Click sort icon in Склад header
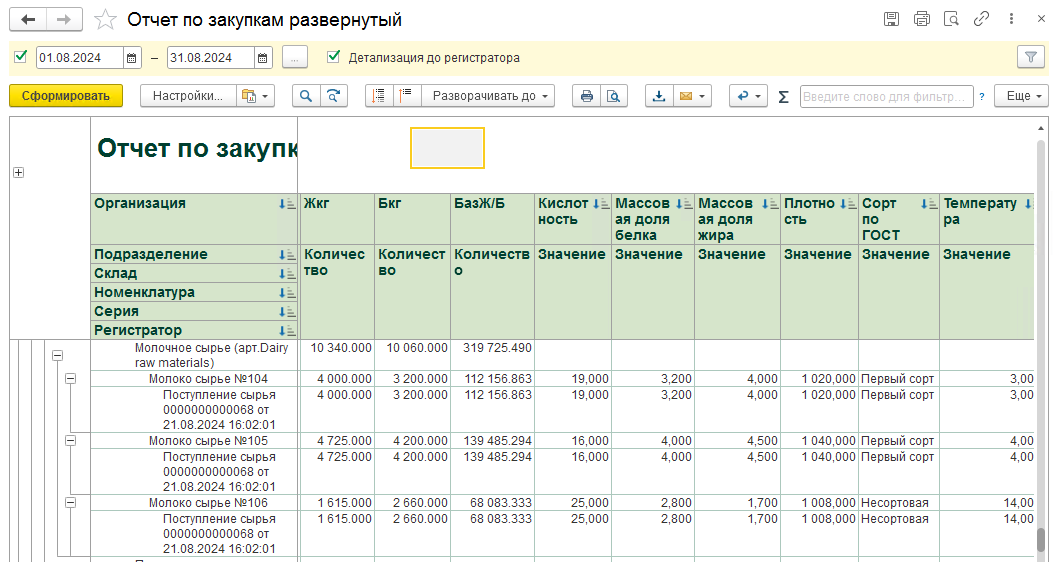The image size is (1057, 562). click(287, 274)
